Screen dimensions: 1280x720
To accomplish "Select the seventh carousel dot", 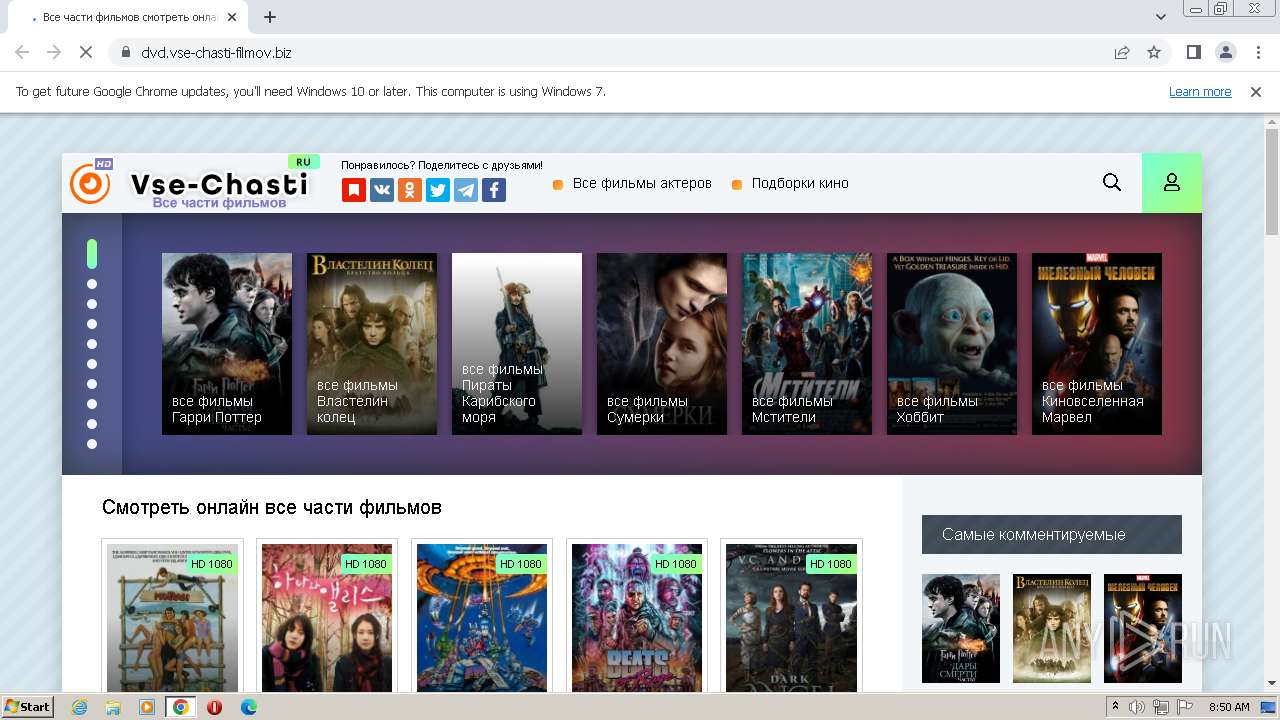I will pyautogui.click(x=92, y=384).
